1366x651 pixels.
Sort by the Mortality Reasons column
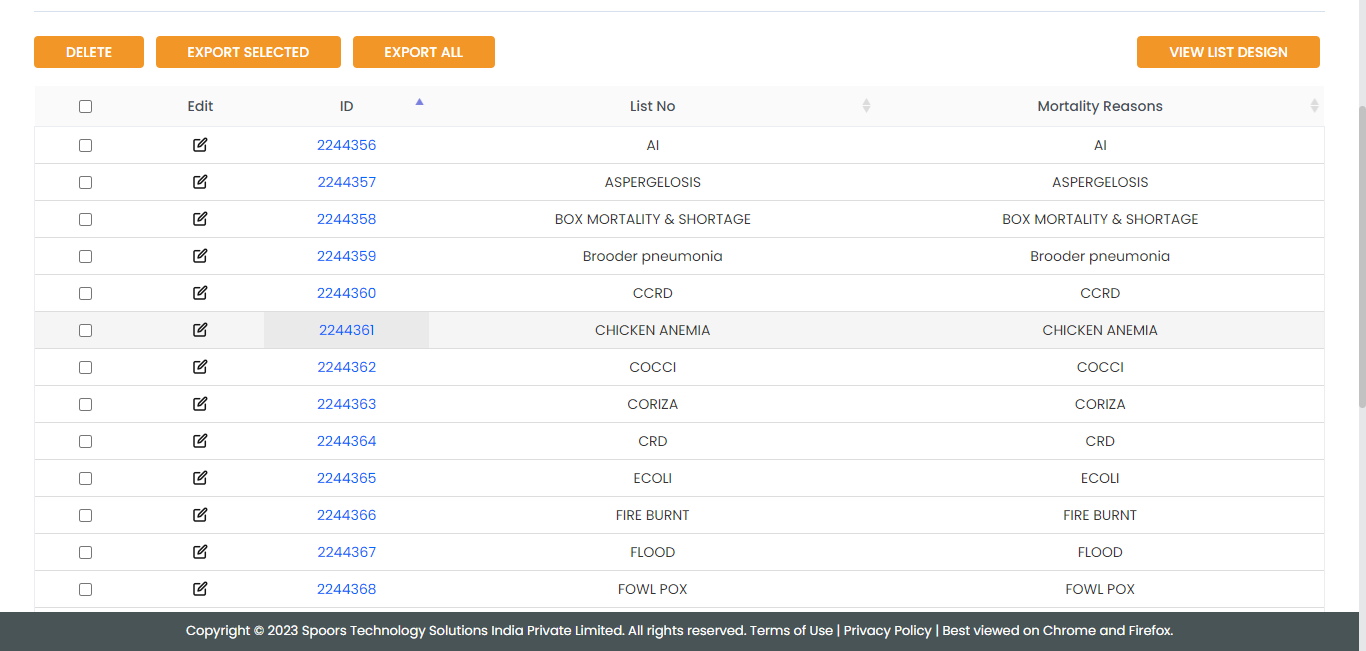[1314, 106]
